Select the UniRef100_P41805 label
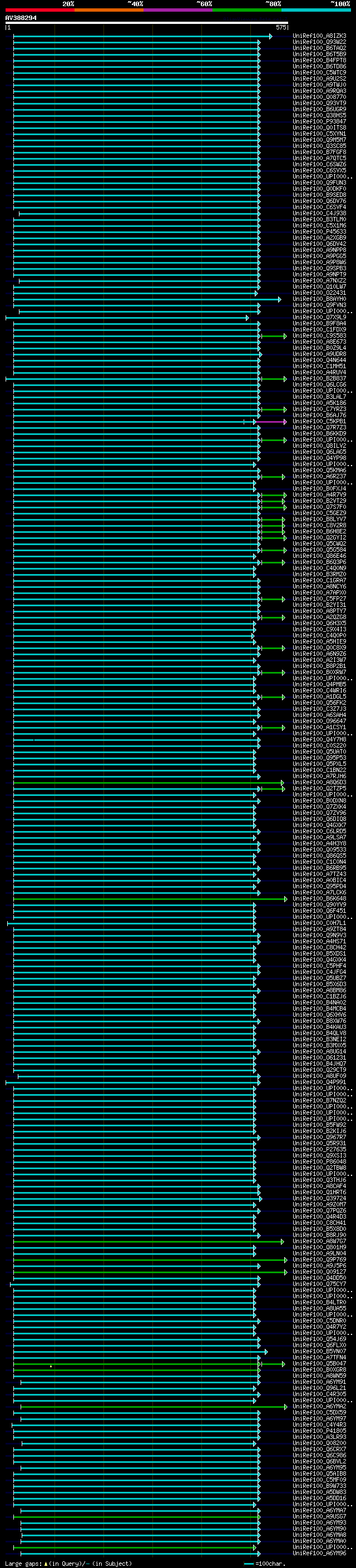 tap(319, 1431)
